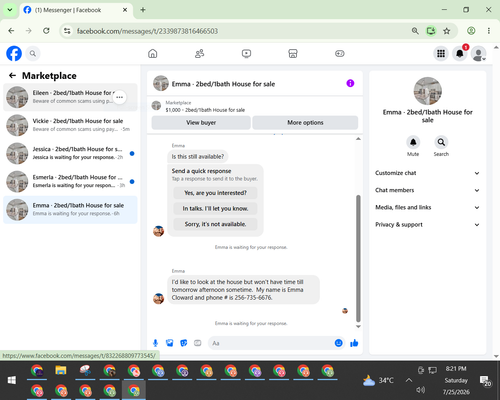Expand Customize chat section

click(x=427, y=173)
